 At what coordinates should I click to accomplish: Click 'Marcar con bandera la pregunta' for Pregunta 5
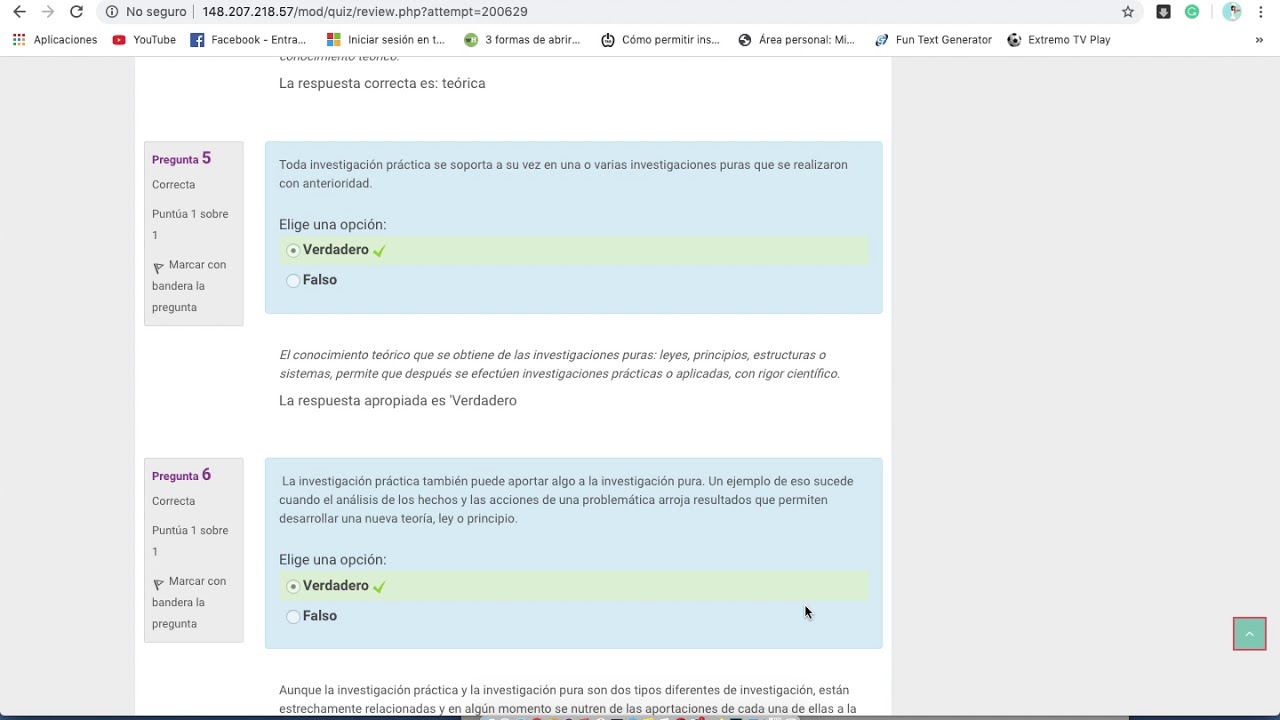click(189, 286)
